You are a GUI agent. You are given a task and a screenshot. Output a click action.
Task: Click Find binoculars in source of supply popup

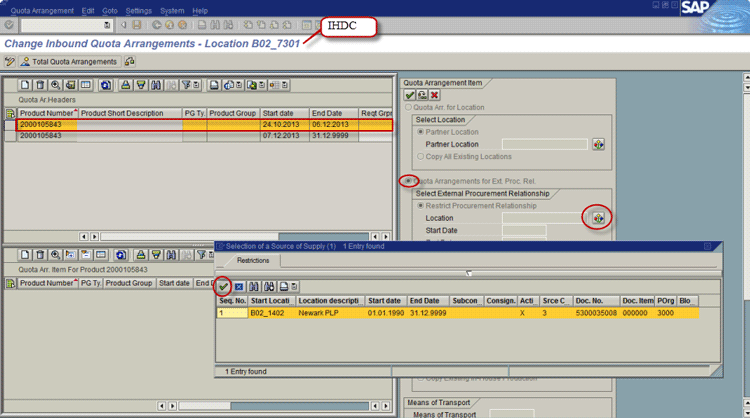click(x=254, y=286)
